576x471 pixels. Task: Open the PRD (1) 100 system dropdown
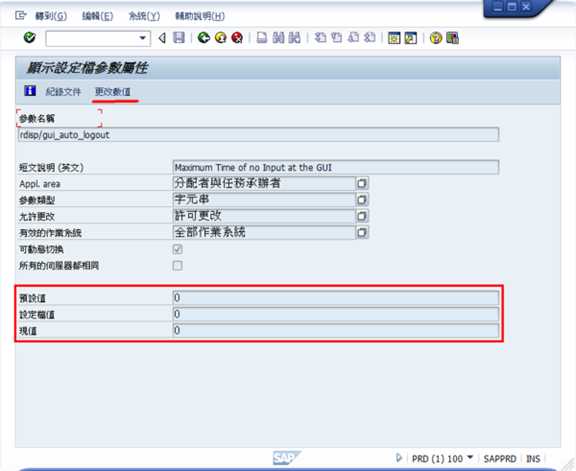470,457
